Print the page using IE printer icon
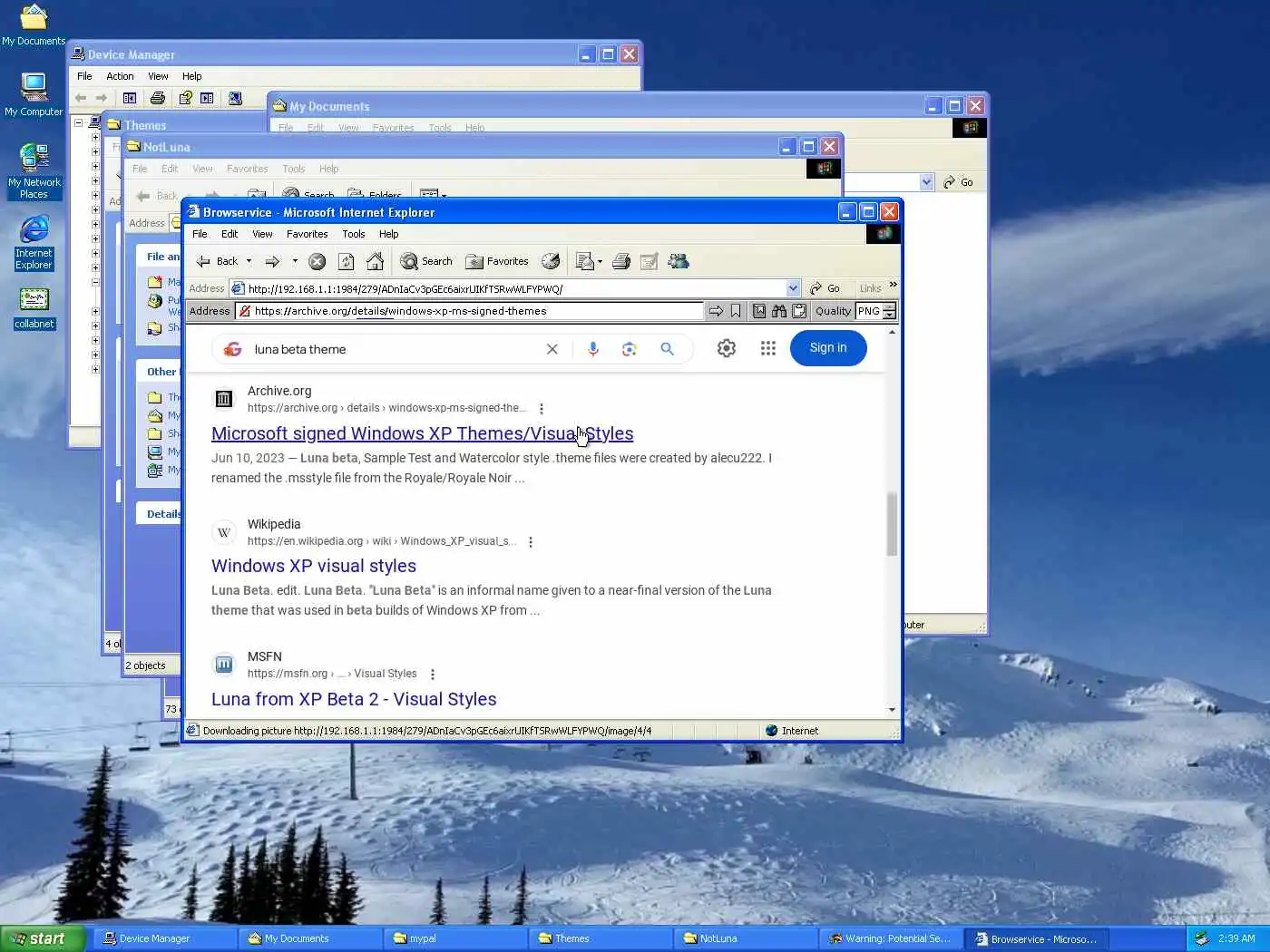Screen dimensions: 1270x952 pyautogui.click(x=621, y=261)
